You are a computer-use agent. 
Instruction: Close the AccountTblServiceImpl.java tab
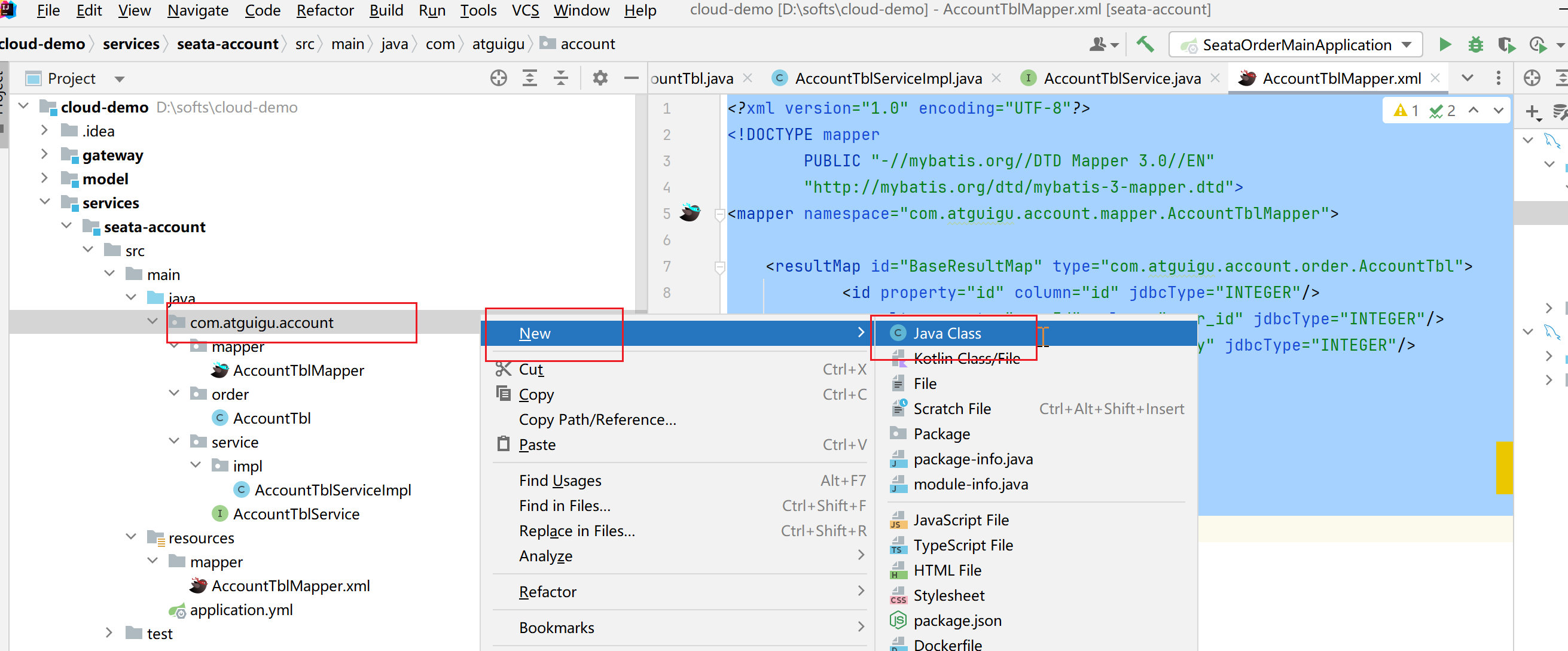[996, 78]
